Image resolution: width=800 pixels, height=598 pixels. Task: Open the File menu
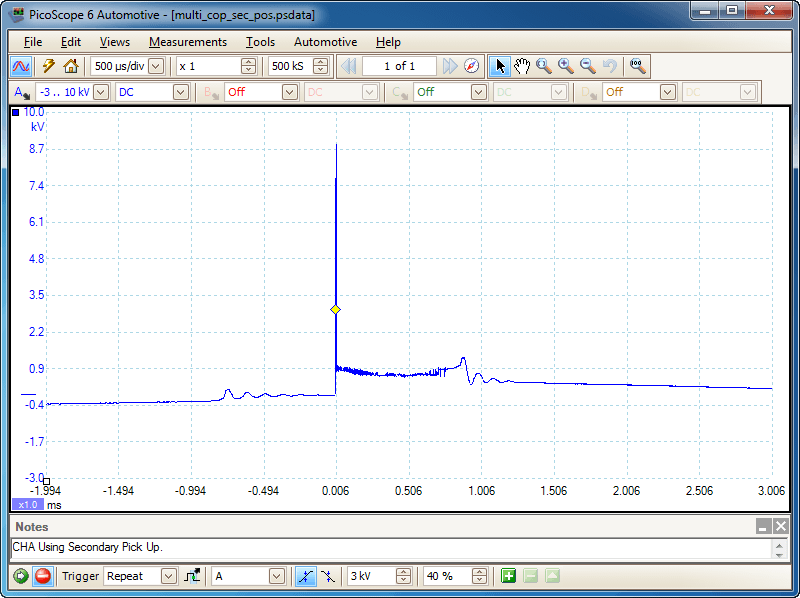[x=33, y=42]
